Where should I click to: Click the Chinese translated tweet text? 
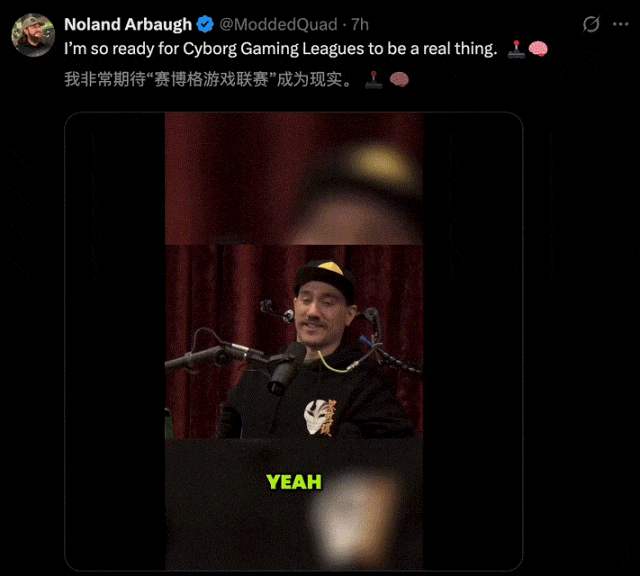coord(208,79)
